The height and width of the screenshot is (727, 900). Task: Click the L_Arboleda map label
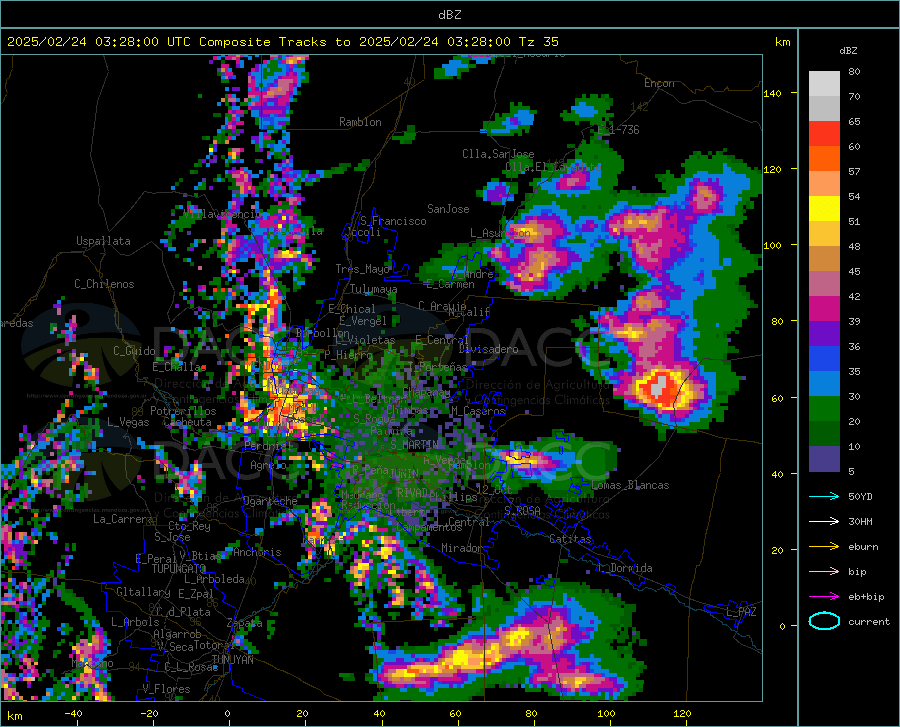pyautogui.click(x=214, y=579)
